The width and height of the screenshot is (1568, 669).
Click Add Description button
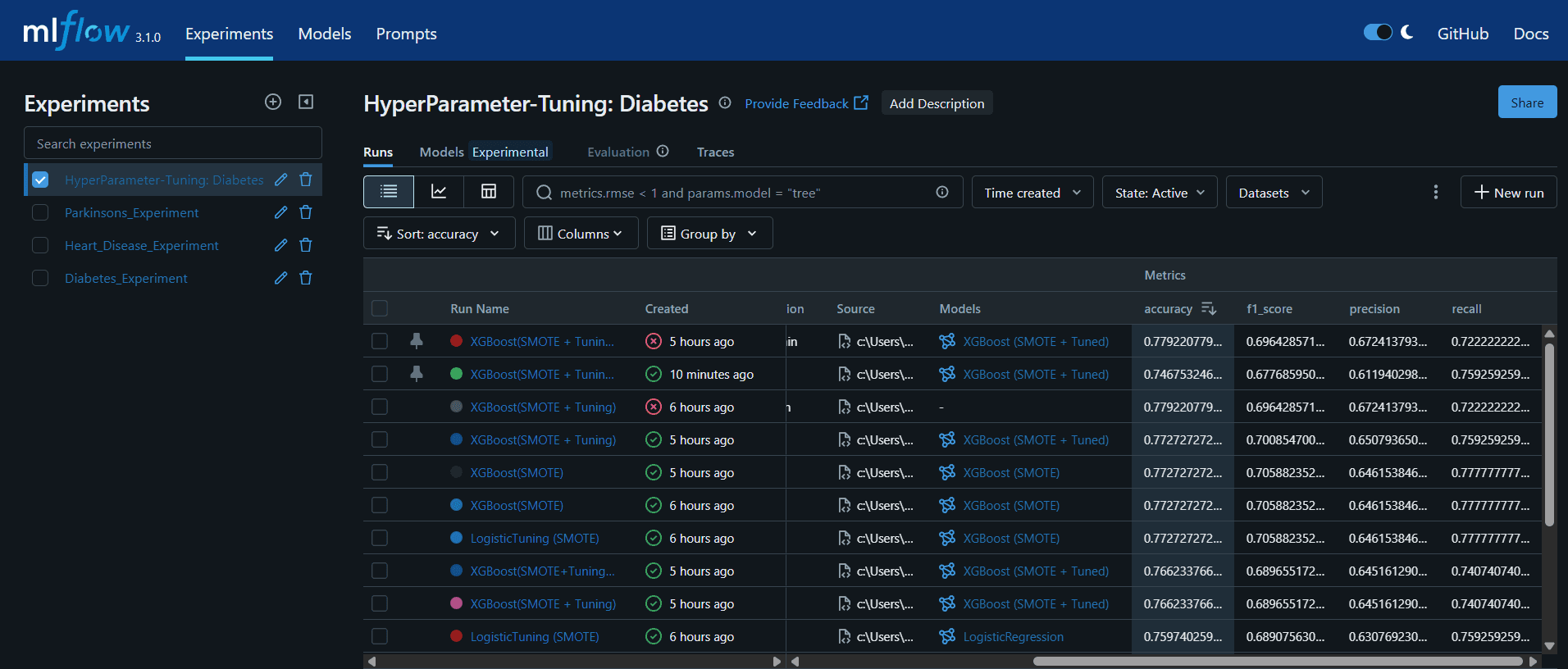click(x=937, y=103)
